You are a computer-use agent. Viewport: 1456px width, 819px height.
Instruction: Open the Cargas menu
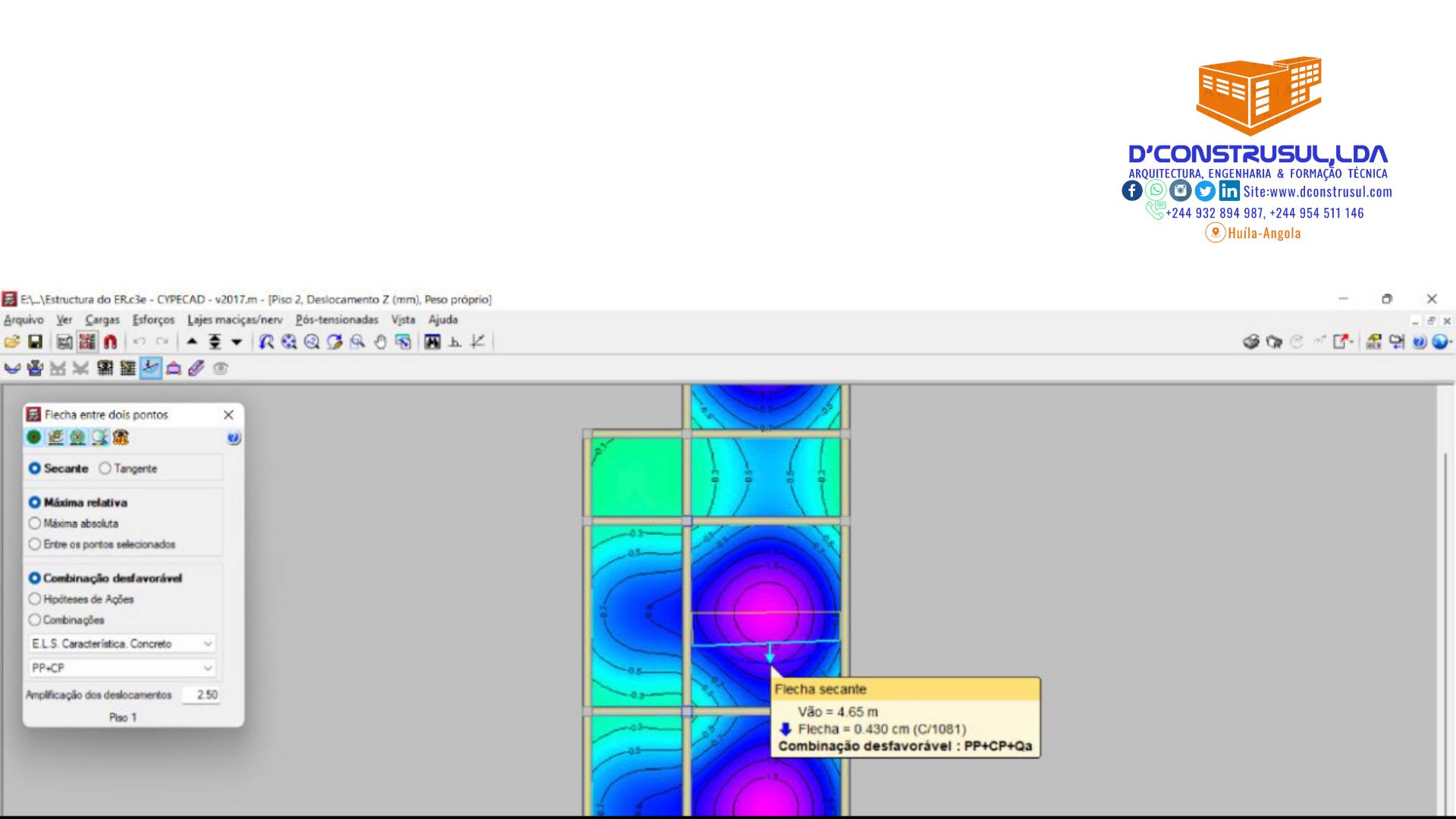(102, 320)
